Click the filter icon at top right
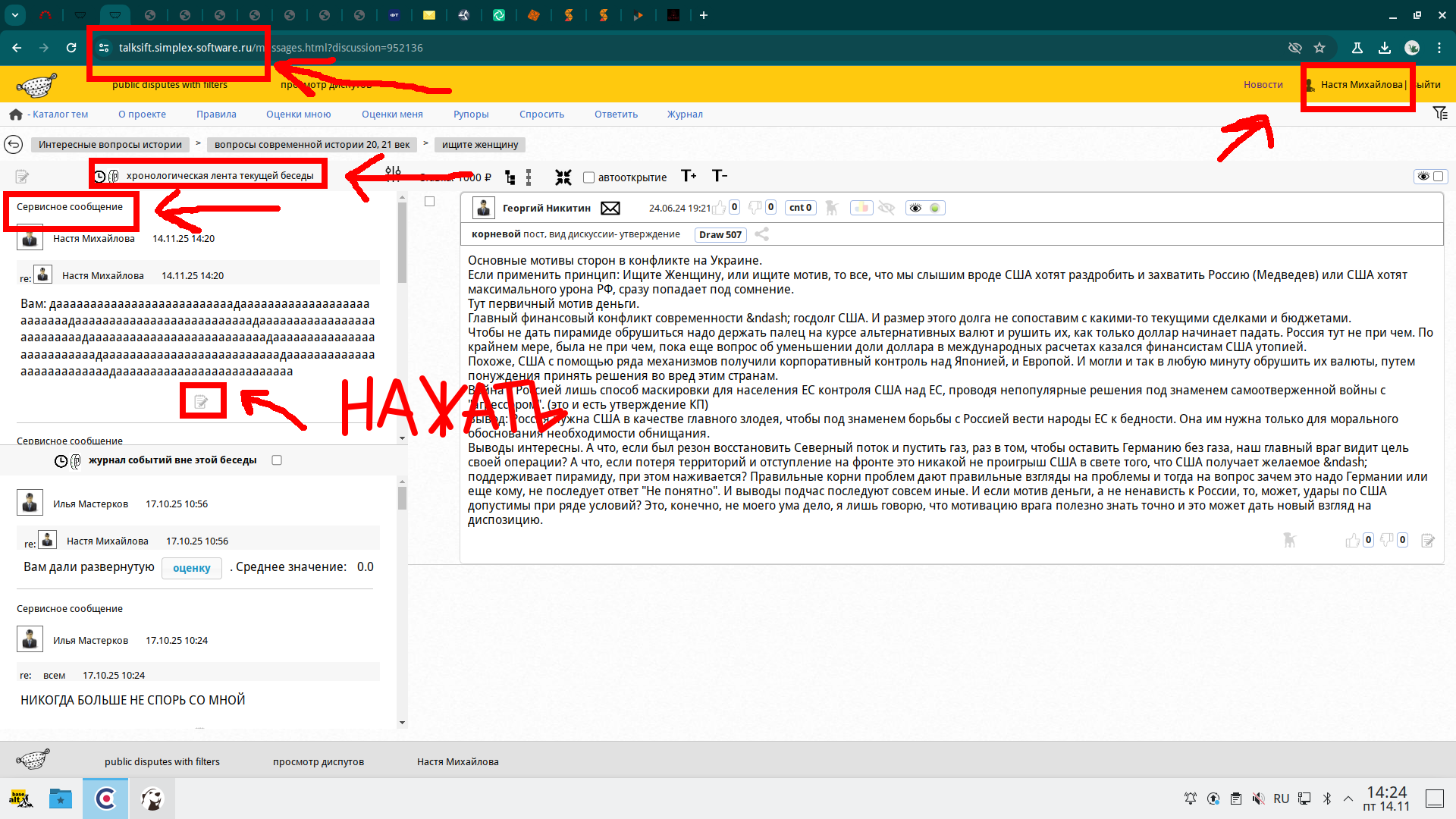 (x=1440, y=114)
